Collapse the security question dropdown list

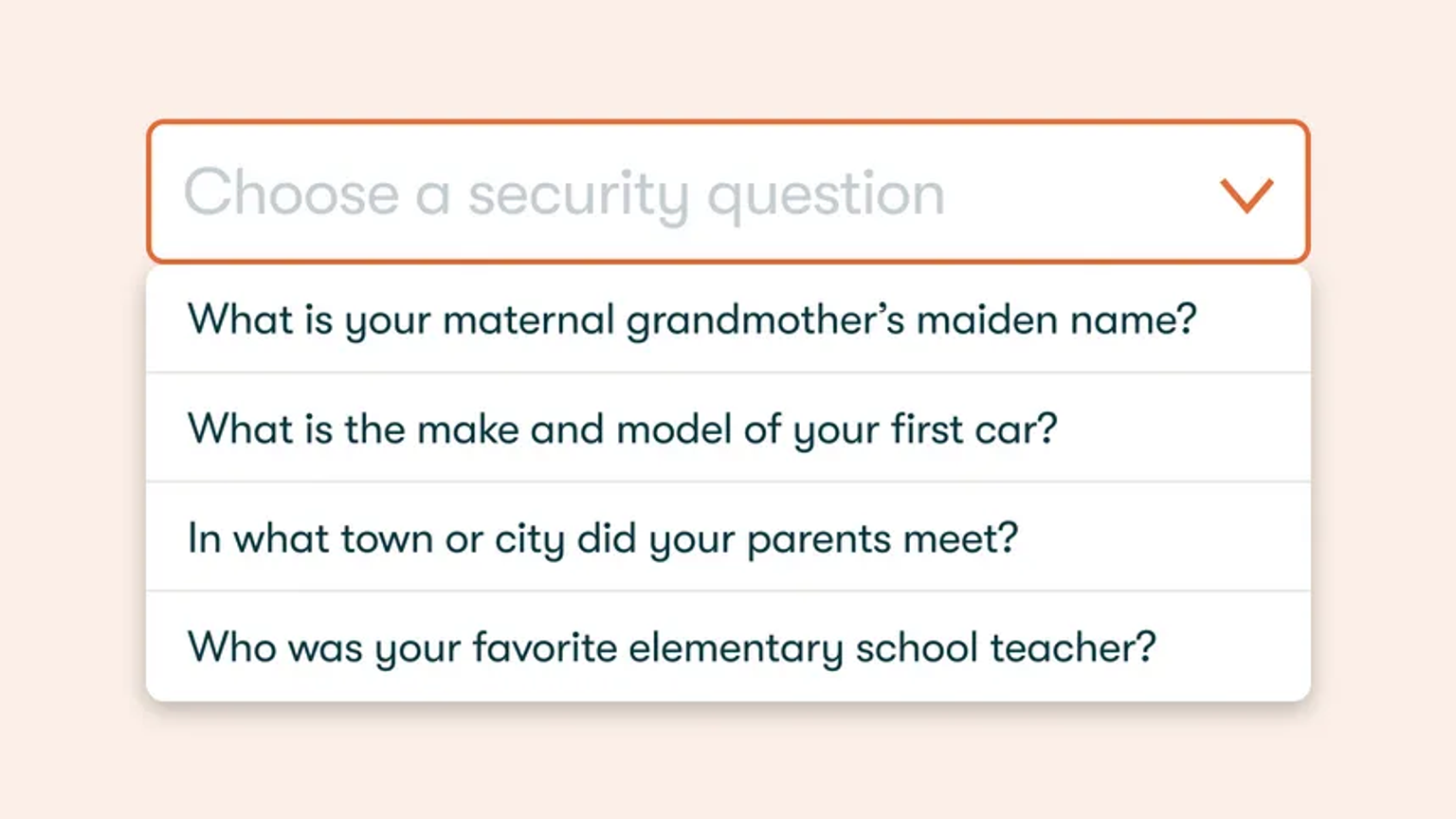coord(1246,194)
